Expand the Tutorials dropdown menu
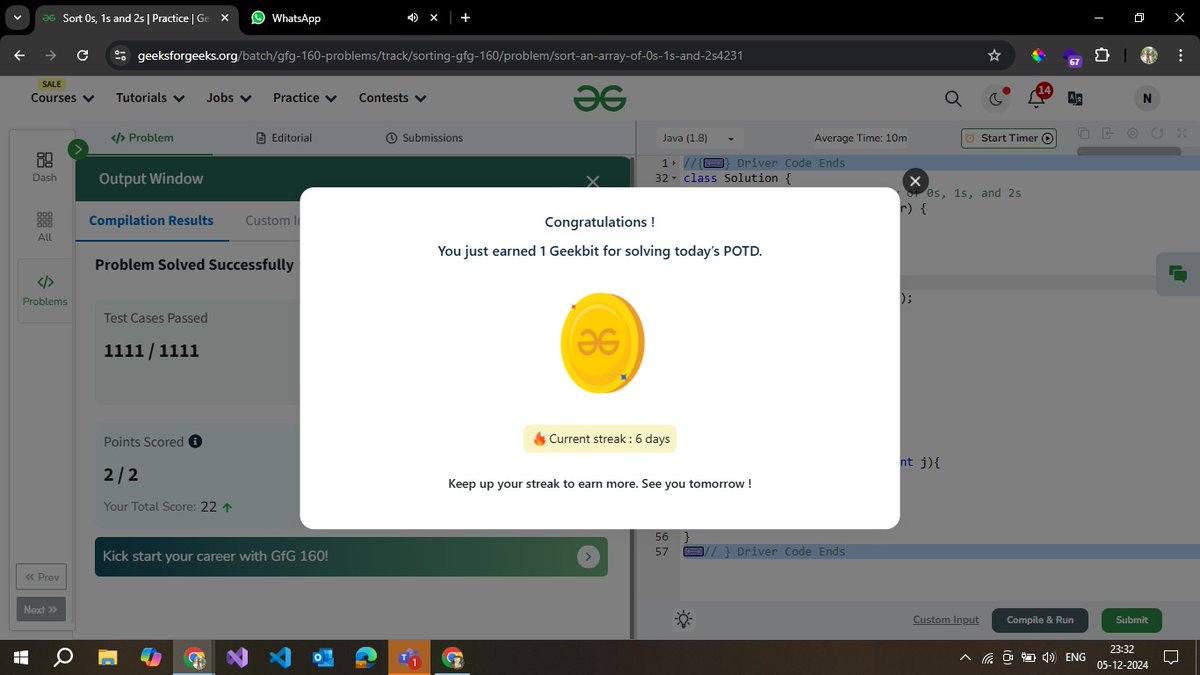1200x675 pixels. [x=150, y=98]
